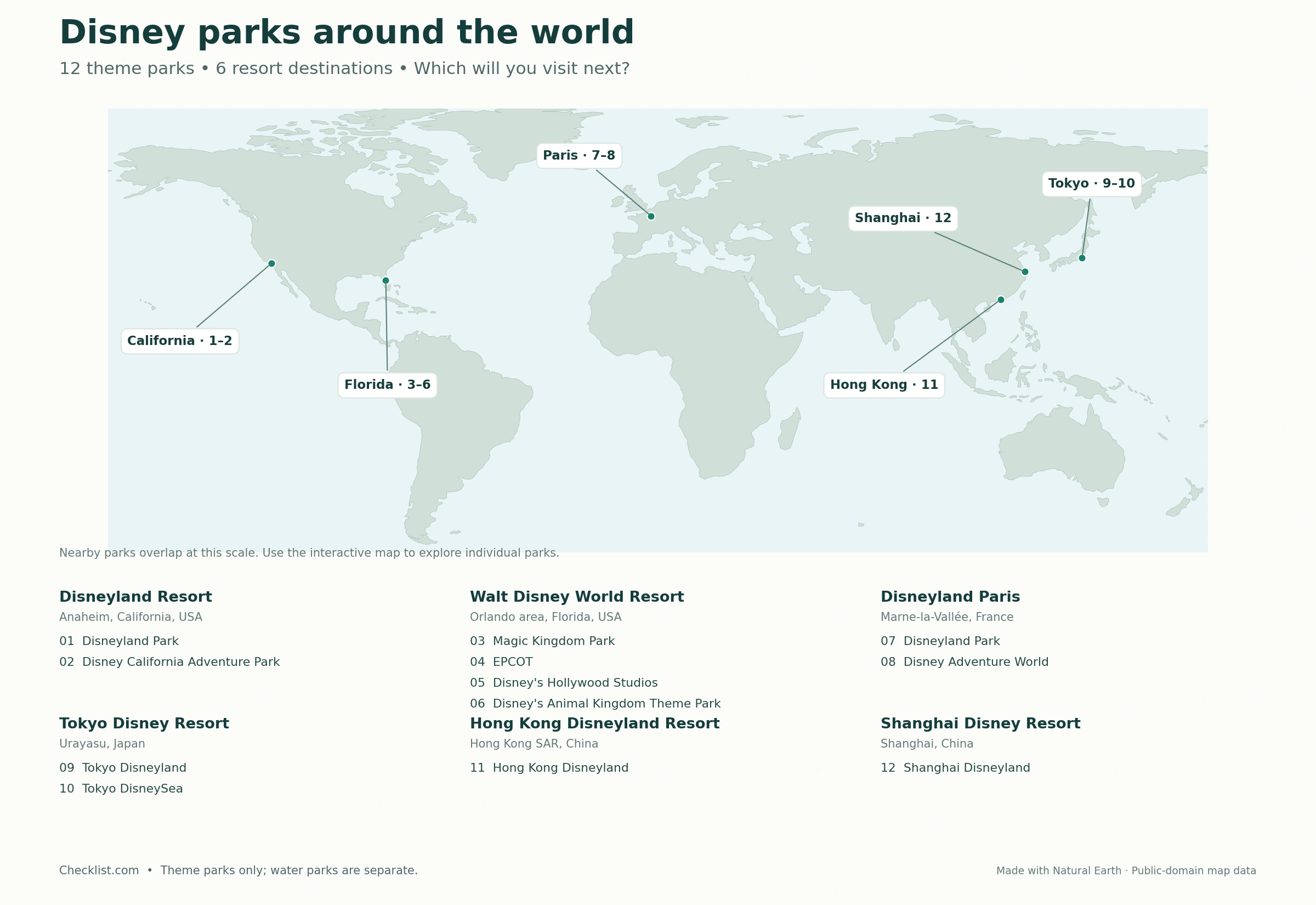Click the California map marker dot
The image size is (1316, 905).
[x=271, y=263]
